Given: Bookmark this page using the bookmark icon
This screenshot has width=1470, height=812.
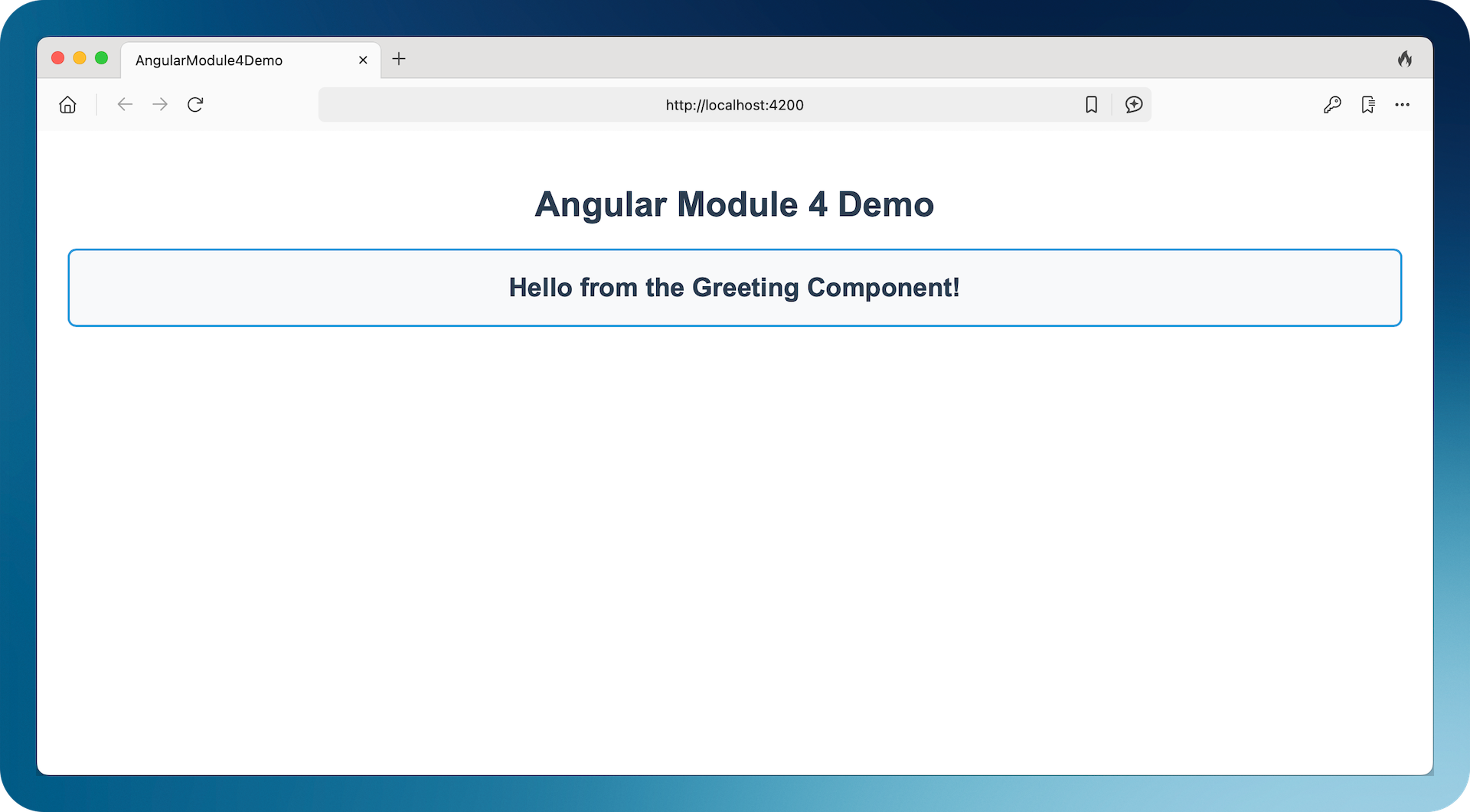Looking at the screenshot, I should (x=1091, y=105).
